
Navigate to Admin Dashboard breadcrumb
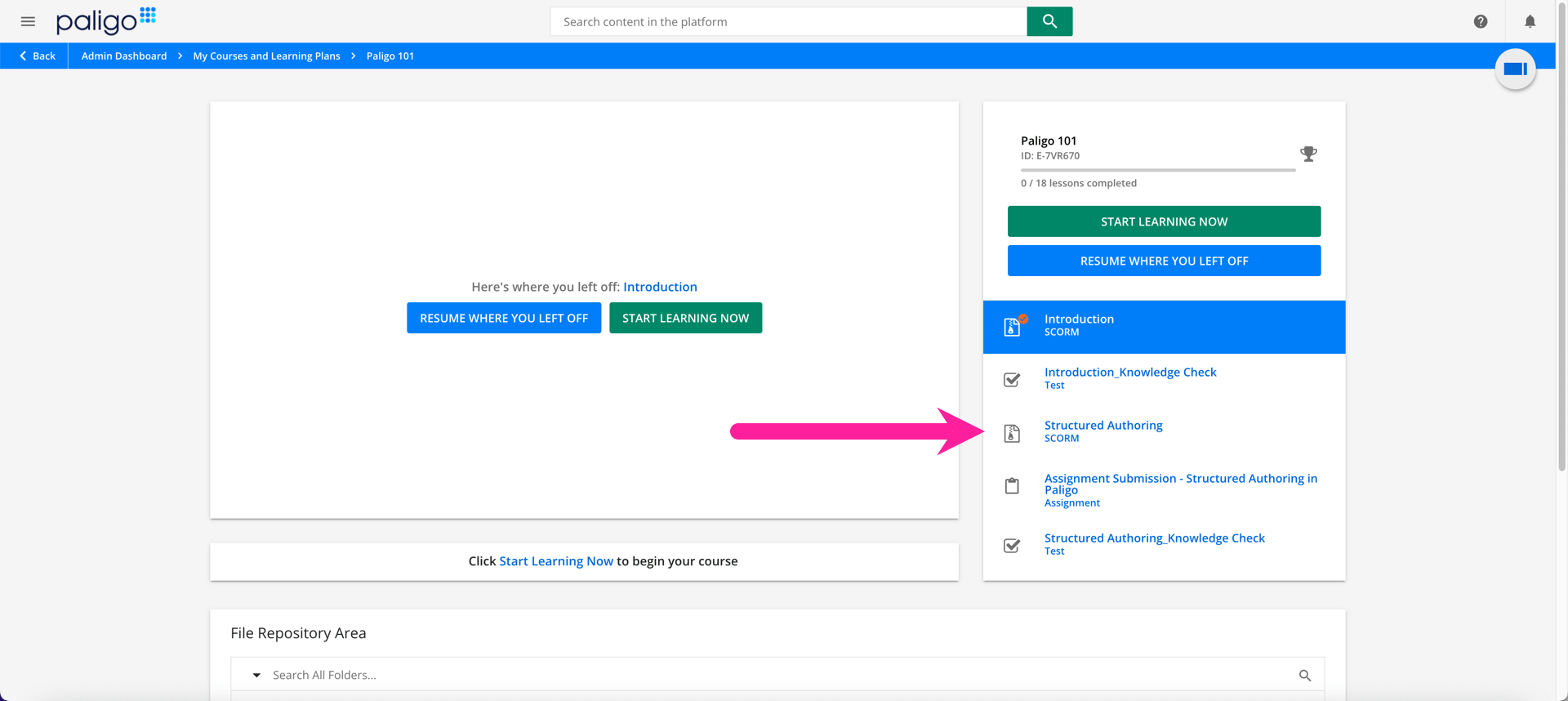coord(124,56)
